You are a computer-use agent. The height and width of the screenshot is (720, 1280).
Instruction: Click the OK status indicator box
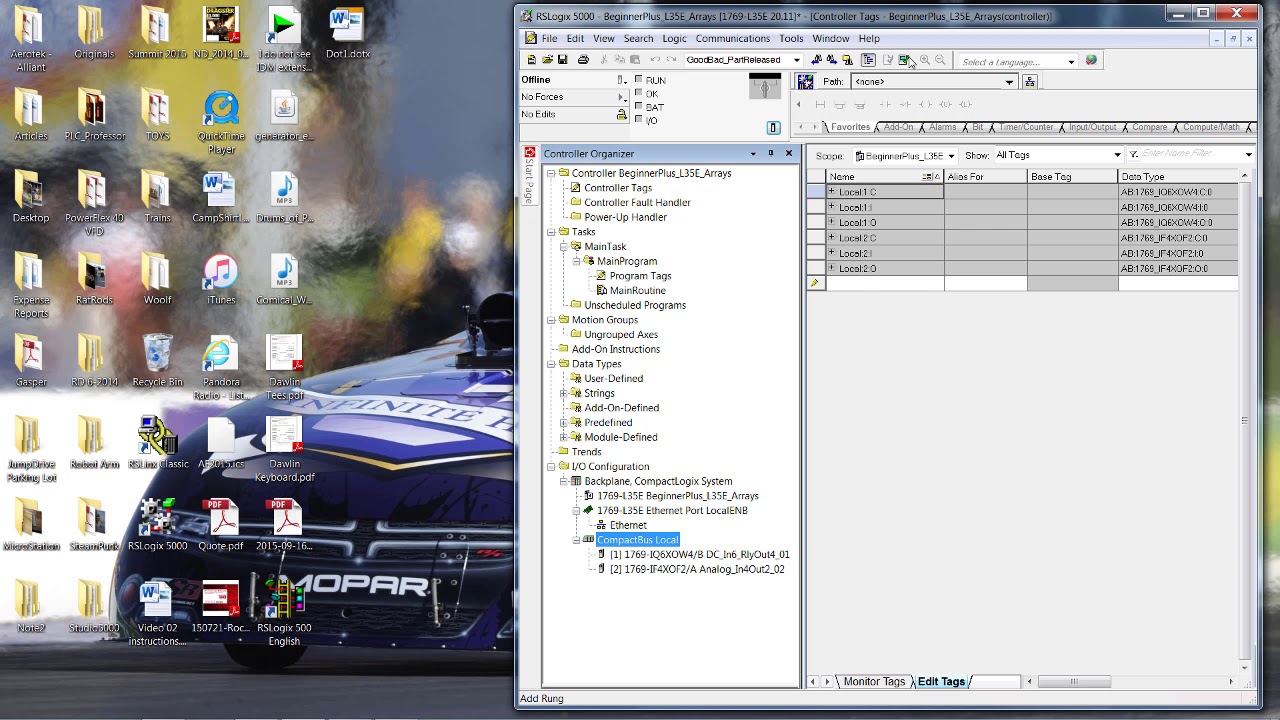[x=639, y=93]
